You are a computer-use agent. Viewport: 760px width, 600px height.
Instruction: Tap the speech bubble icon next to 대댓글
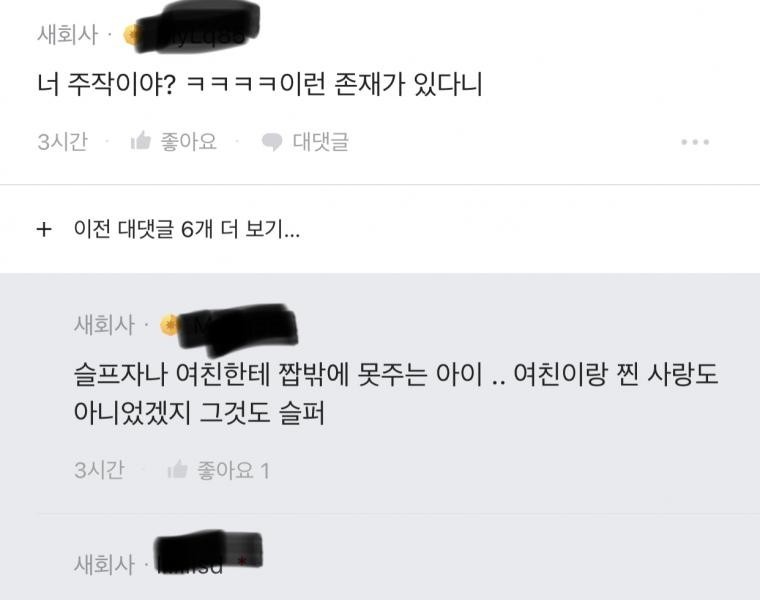272,142
